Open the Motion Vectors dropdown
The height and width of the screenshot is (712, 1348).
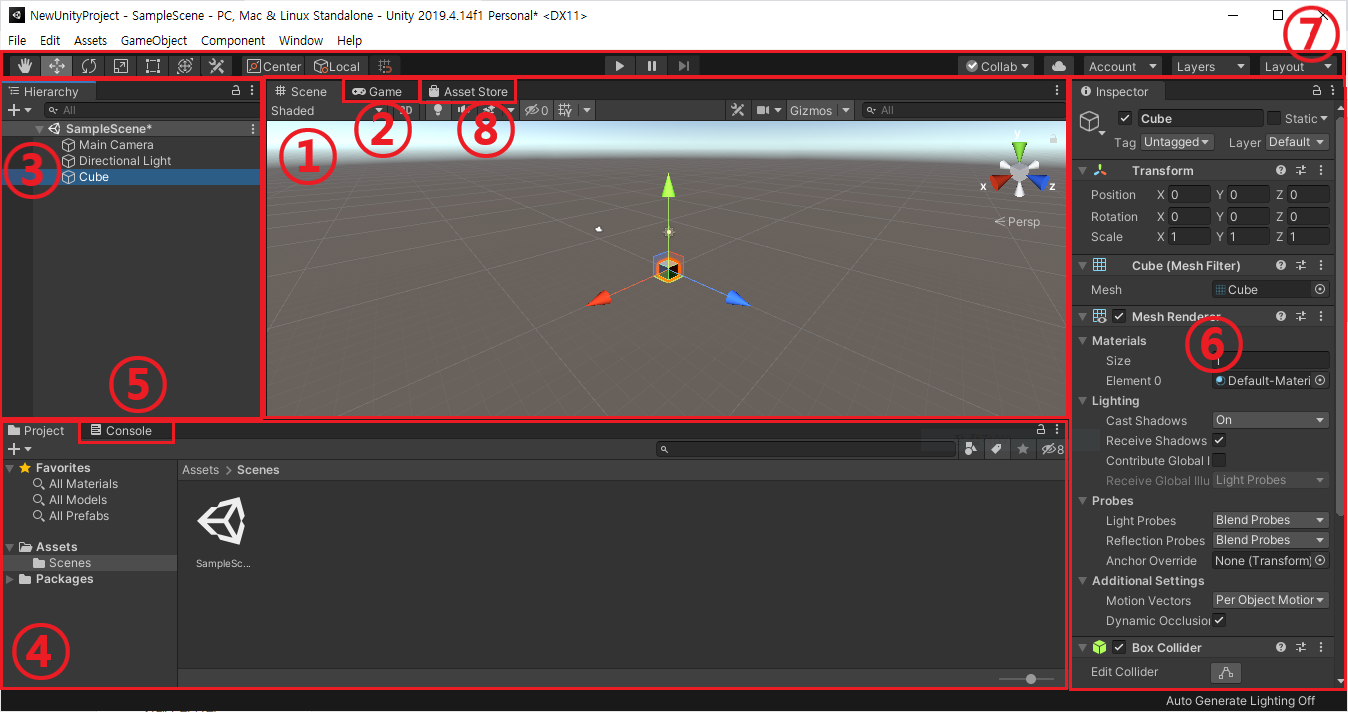[x=1270, y=600]
